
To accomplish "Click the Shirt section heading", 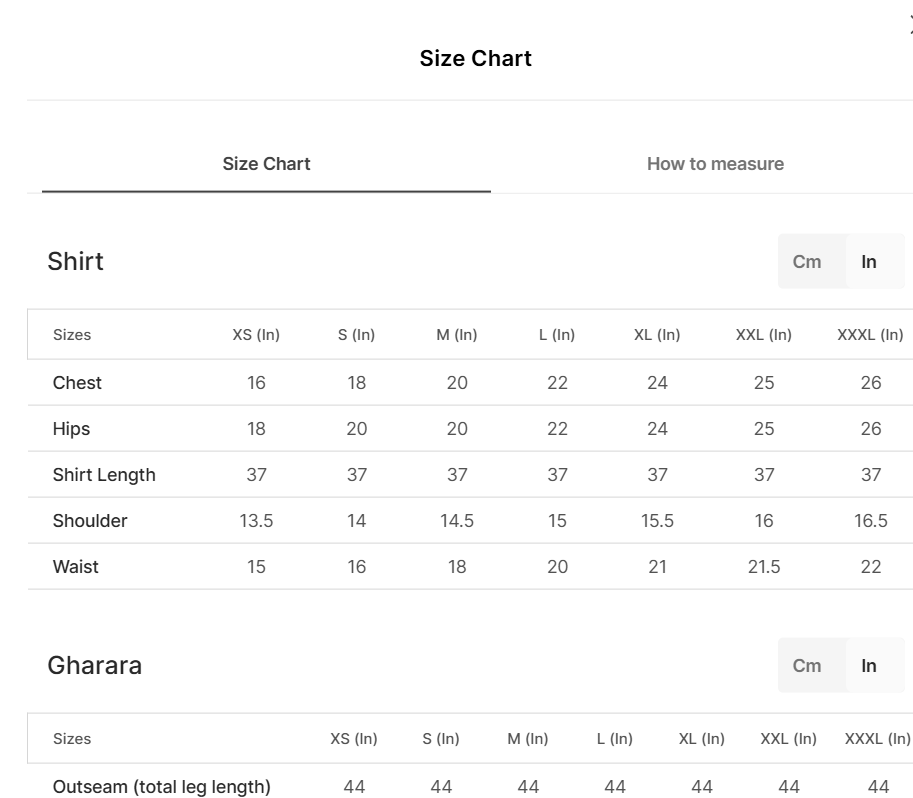I will click(x=76, y=262).
